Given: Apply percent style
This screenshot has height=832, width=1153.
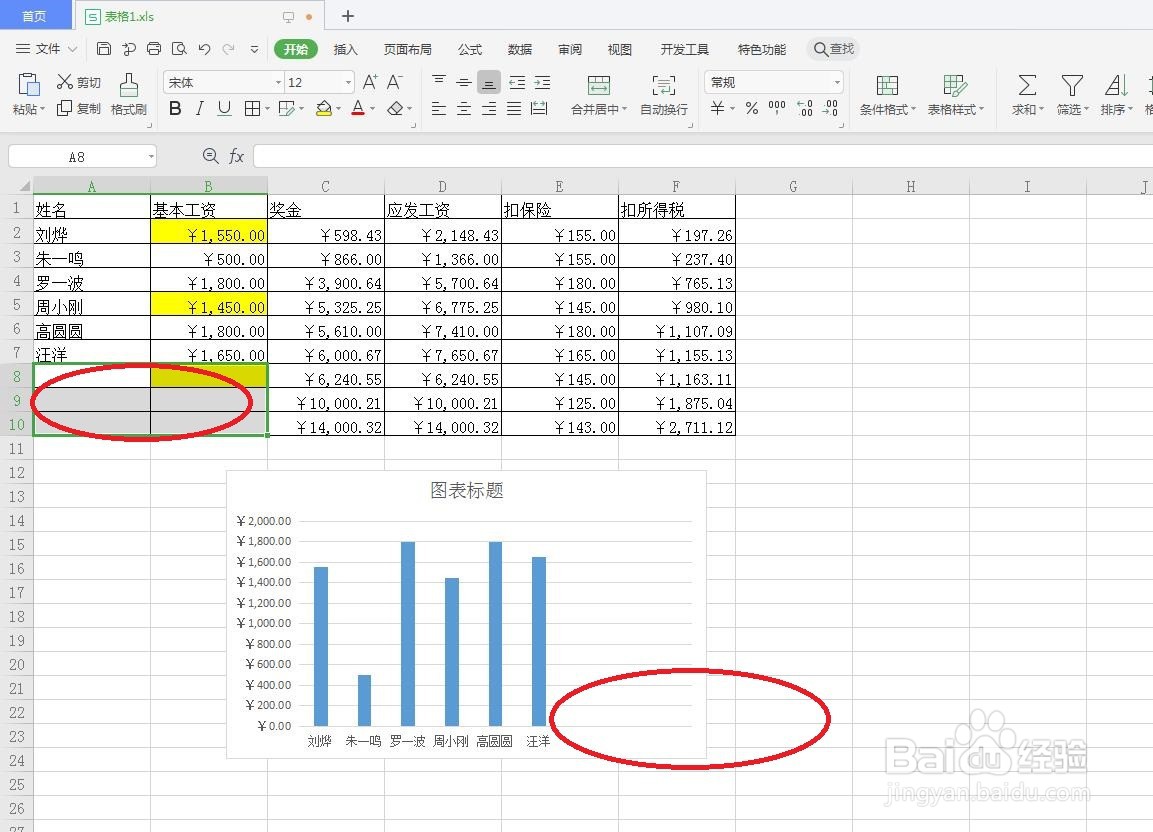Looking at the screenshot, I should (x=752, y=109).
